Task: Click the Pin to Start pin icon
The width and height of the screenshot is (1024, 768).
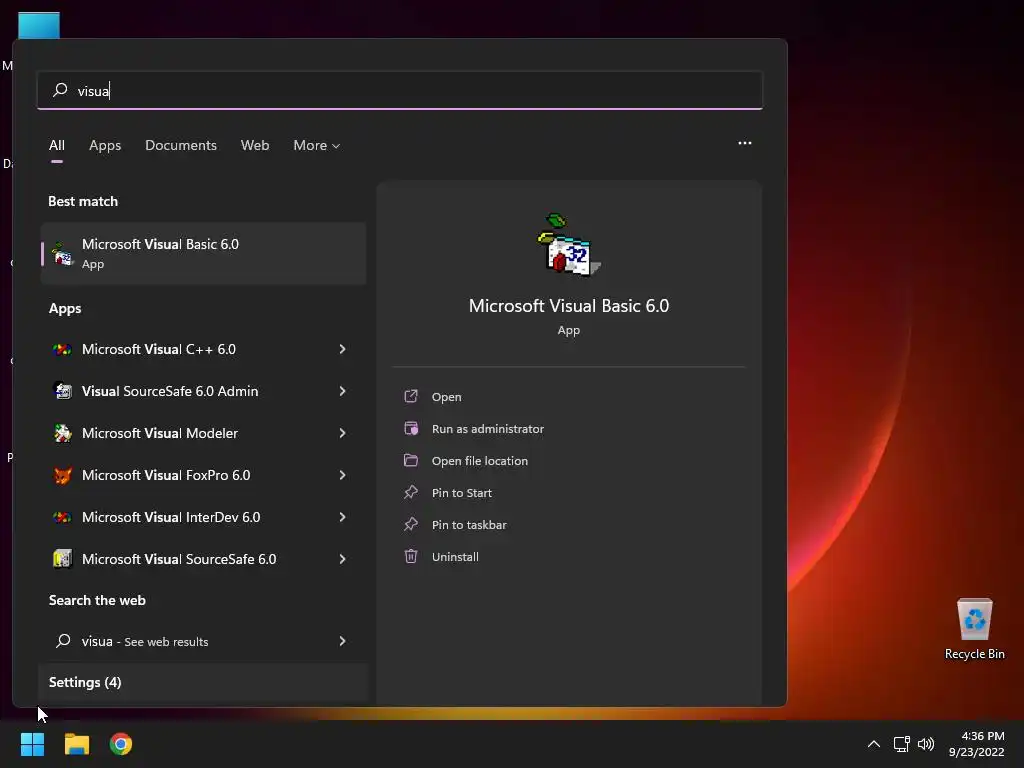Action: [411, 492]
